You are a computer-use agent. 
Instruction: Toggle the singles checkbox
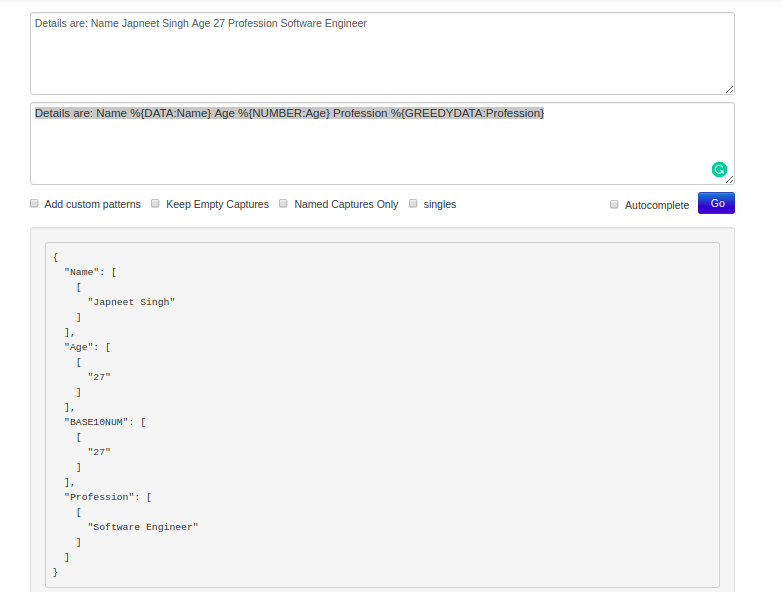[413, 203]
